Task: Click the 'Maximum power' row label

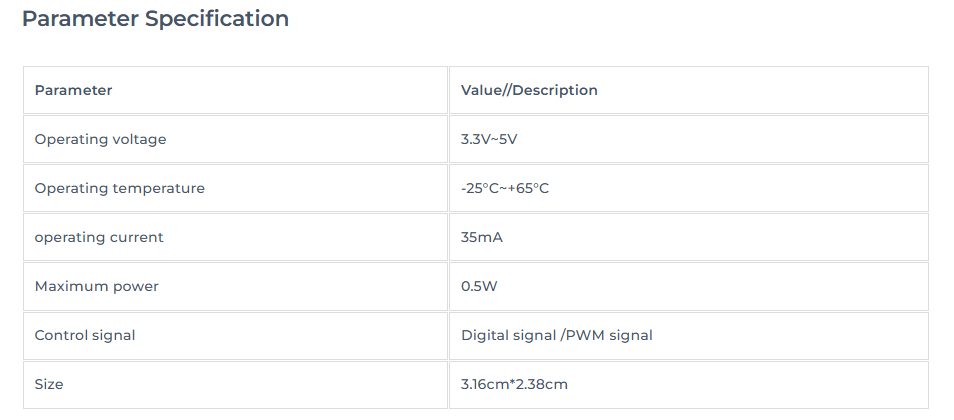Action: click(x=96, y=286)
